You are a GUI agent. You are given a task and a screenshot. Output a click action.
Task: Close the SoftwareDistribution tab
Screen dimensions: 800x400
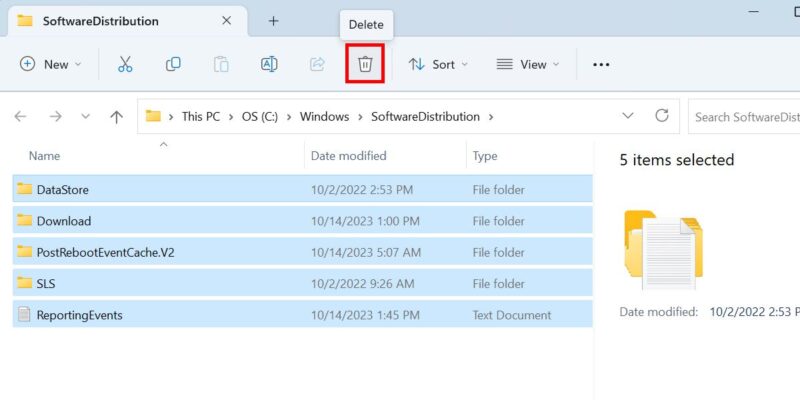coord(227,21)
